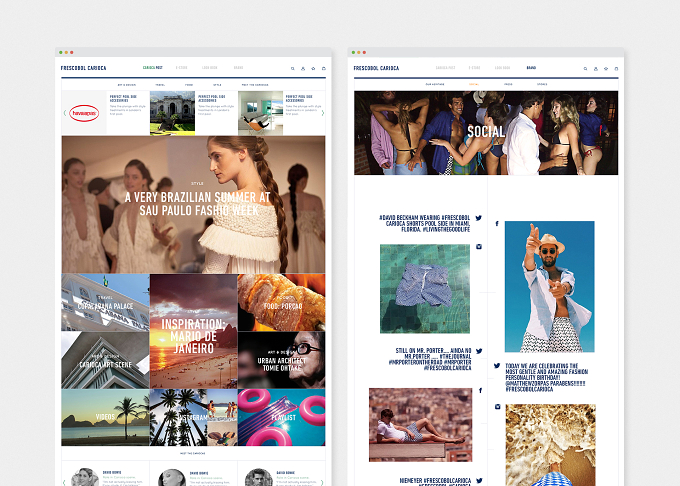Click Twitter icon beside birthday celebration tweet

[x=497, y=365]
